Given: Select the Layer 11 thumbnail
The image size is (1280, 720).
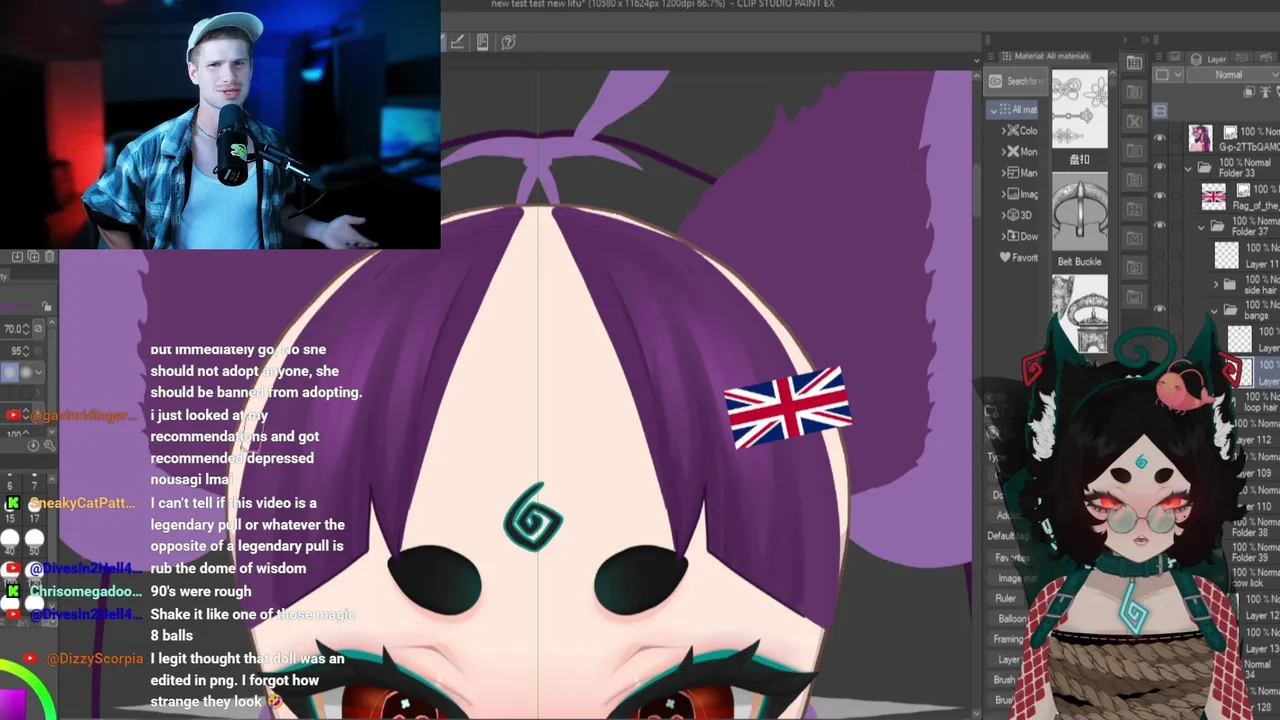Looking at the screenshot, I should pyautogui.click(x=1226, y=255).
